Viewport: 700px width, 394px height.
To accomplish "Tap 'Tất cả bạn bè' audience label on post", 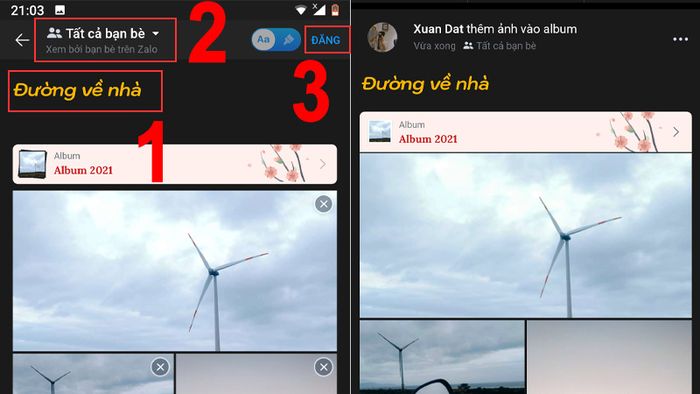I will pos(500,46).
